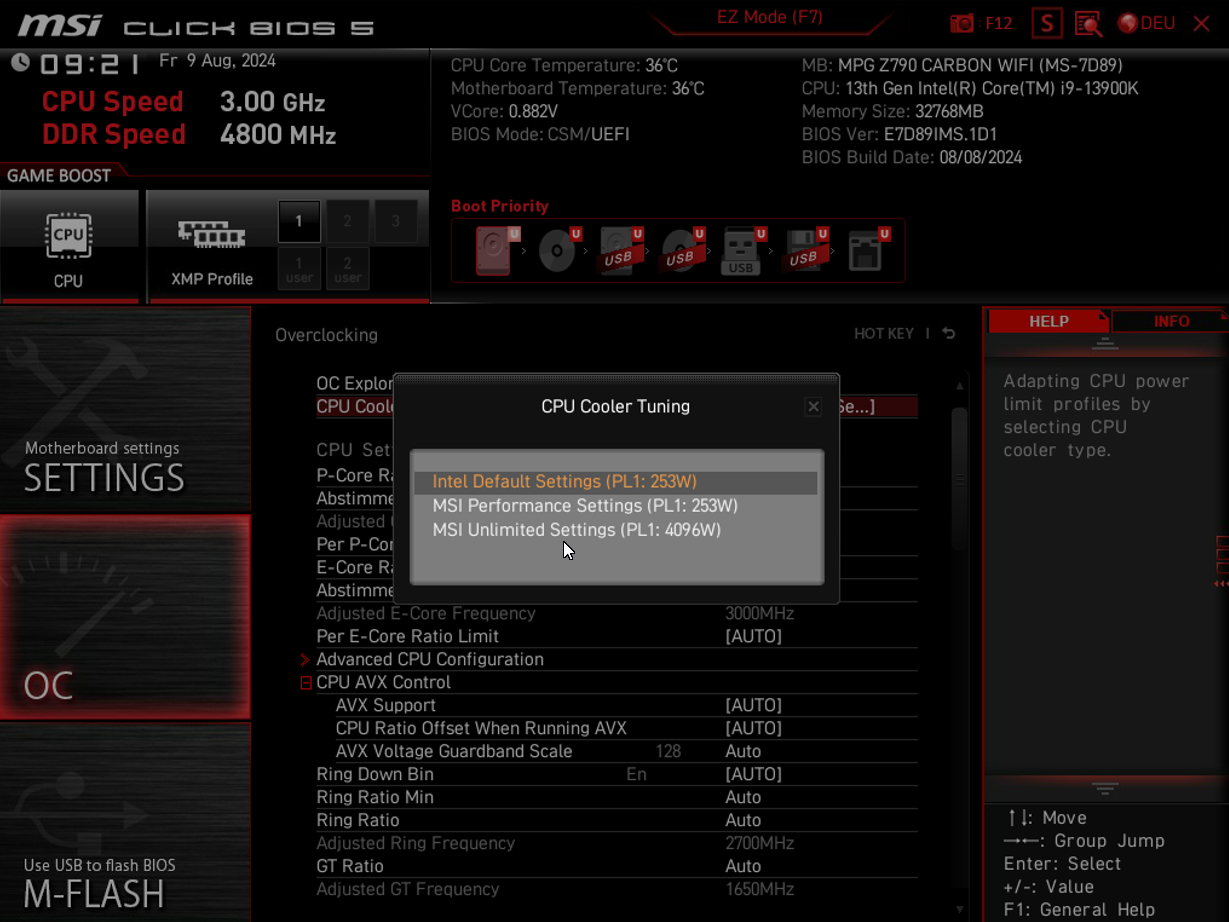Toggle GAME BOOST CPU button

[x=69, y=245]
